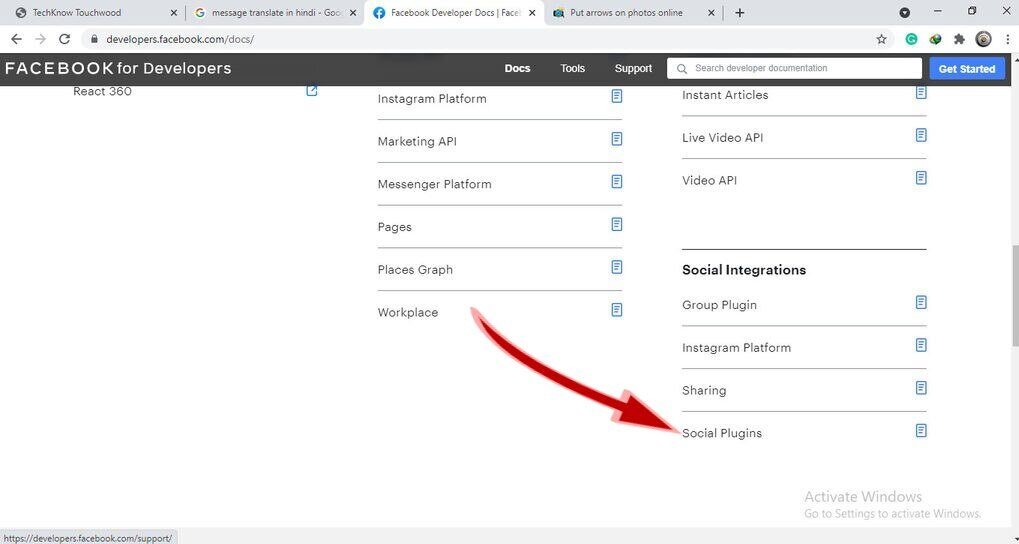Go forward in browser history
1019x544 pixels.
(40, 39)
